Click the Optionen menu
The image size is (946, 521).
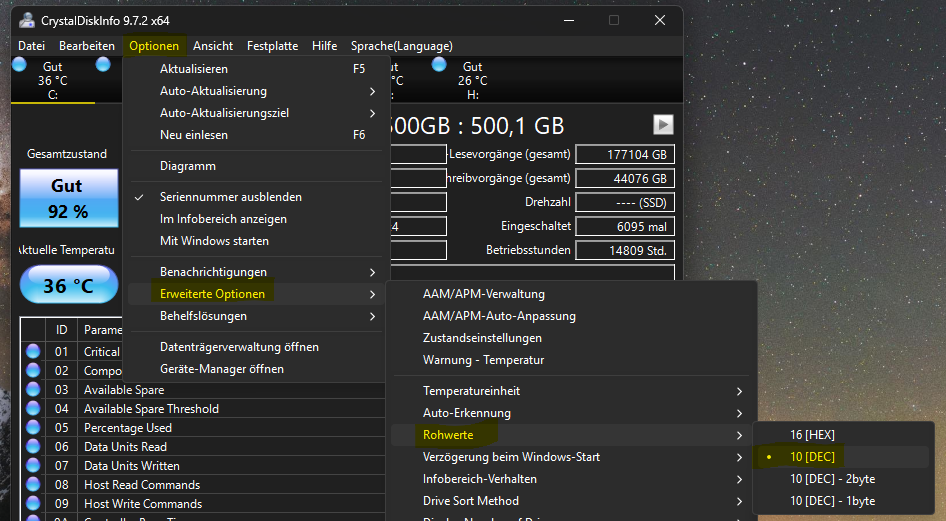tap(154, 46)
